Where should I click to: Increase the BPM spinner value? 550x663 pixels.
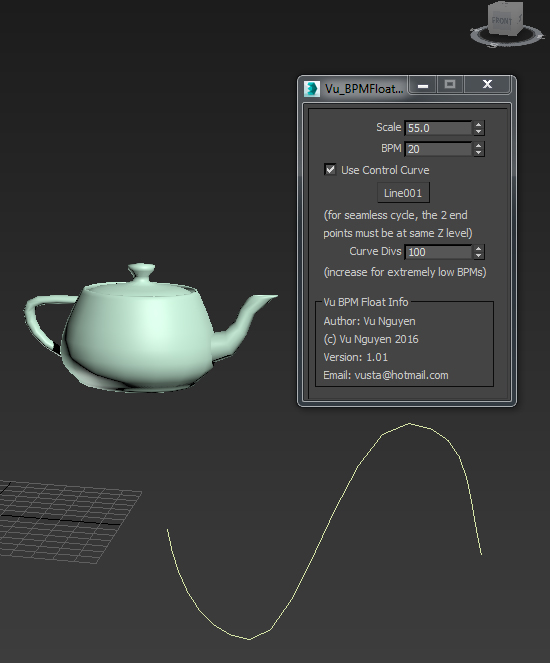(478, 145)
